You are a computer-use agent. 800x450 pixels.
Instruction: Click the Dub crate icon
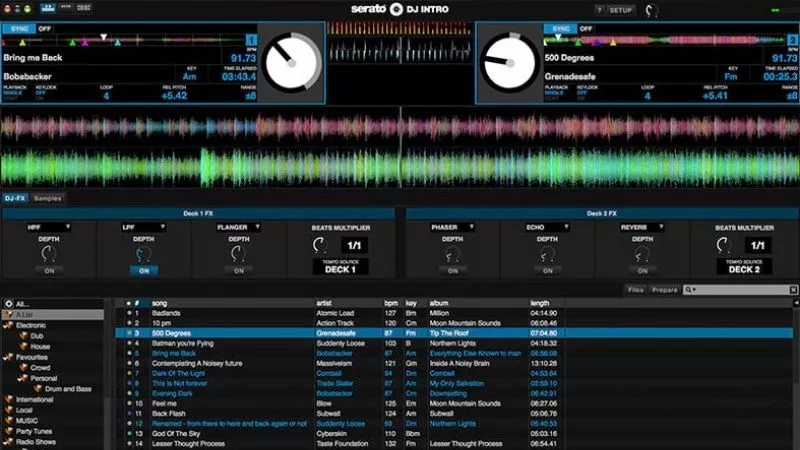(x=23, y=336)
